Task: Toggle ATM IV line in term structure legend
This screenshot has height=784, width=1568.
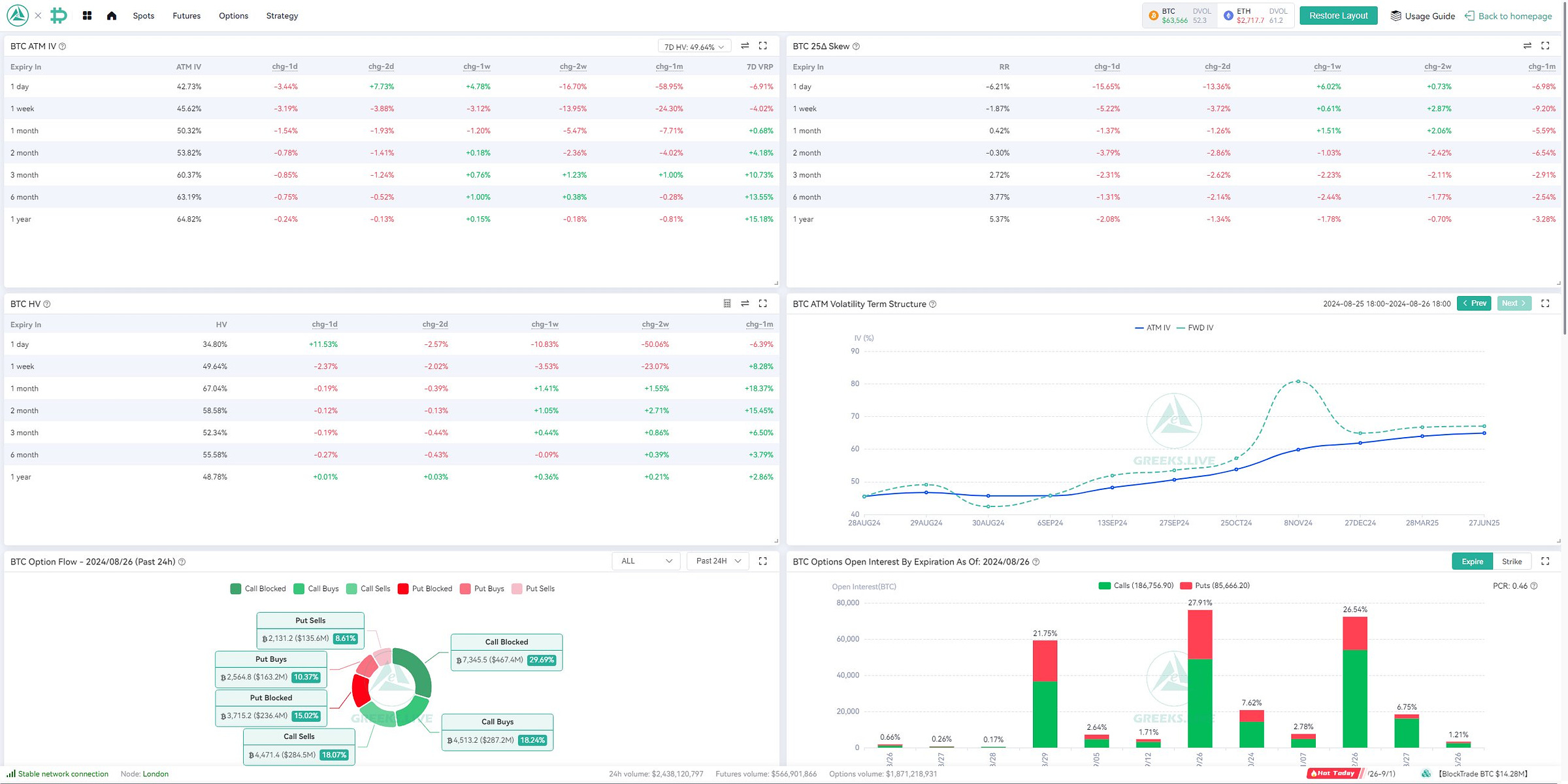Action: coord(1153,328)
